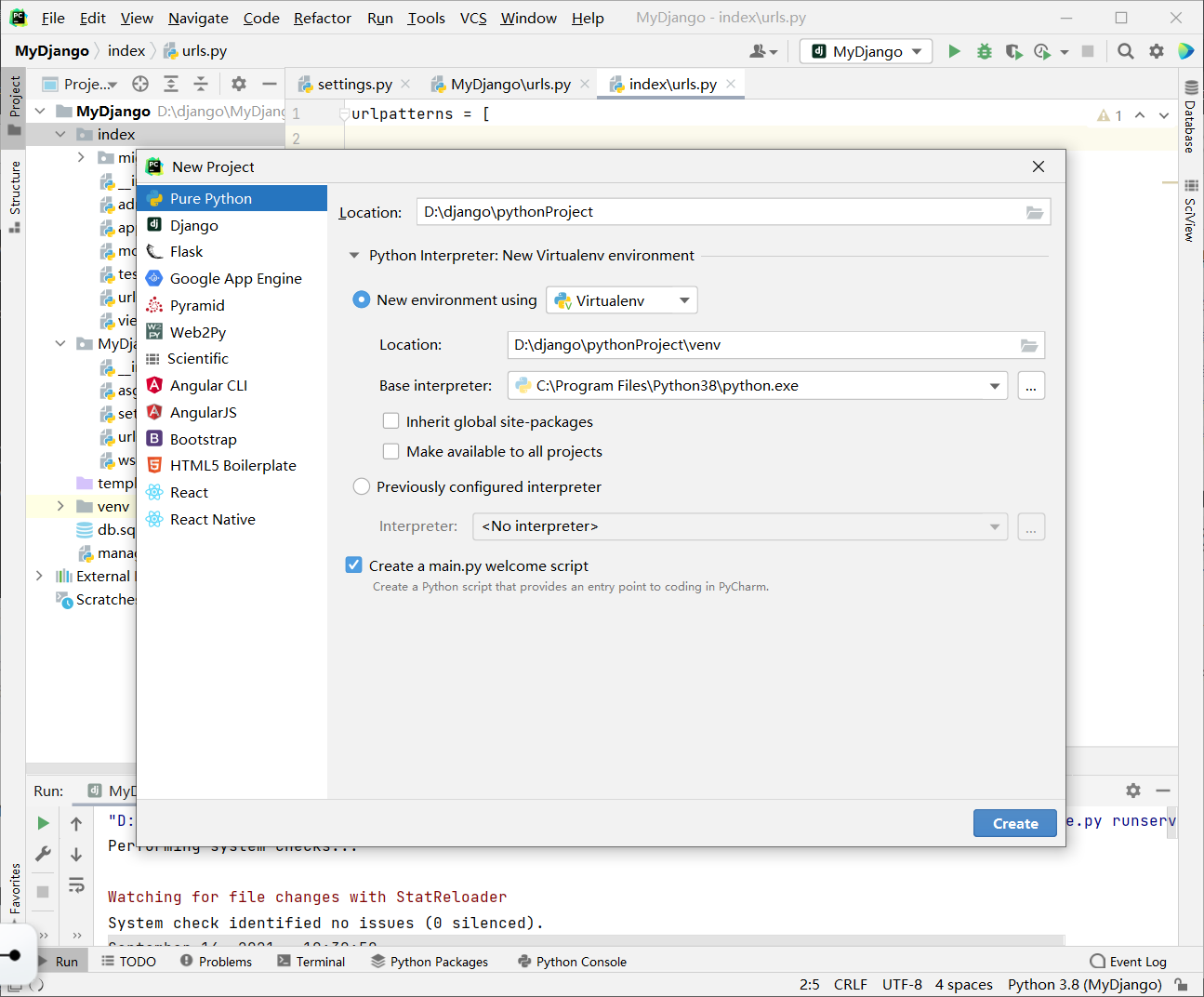The image size is (1204, 997).
Task: Open the Navigate menu
Action: point(198,18)
